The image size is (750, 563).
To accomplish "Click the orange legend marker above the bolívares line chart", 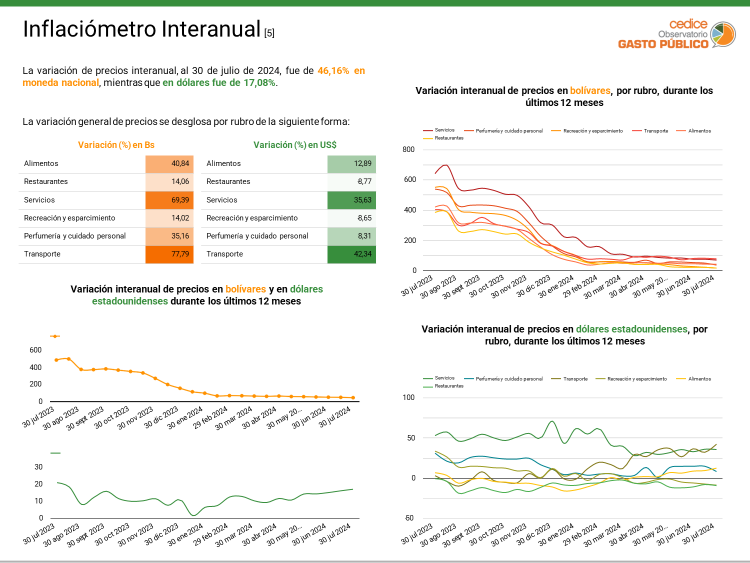I will (55, 336).
